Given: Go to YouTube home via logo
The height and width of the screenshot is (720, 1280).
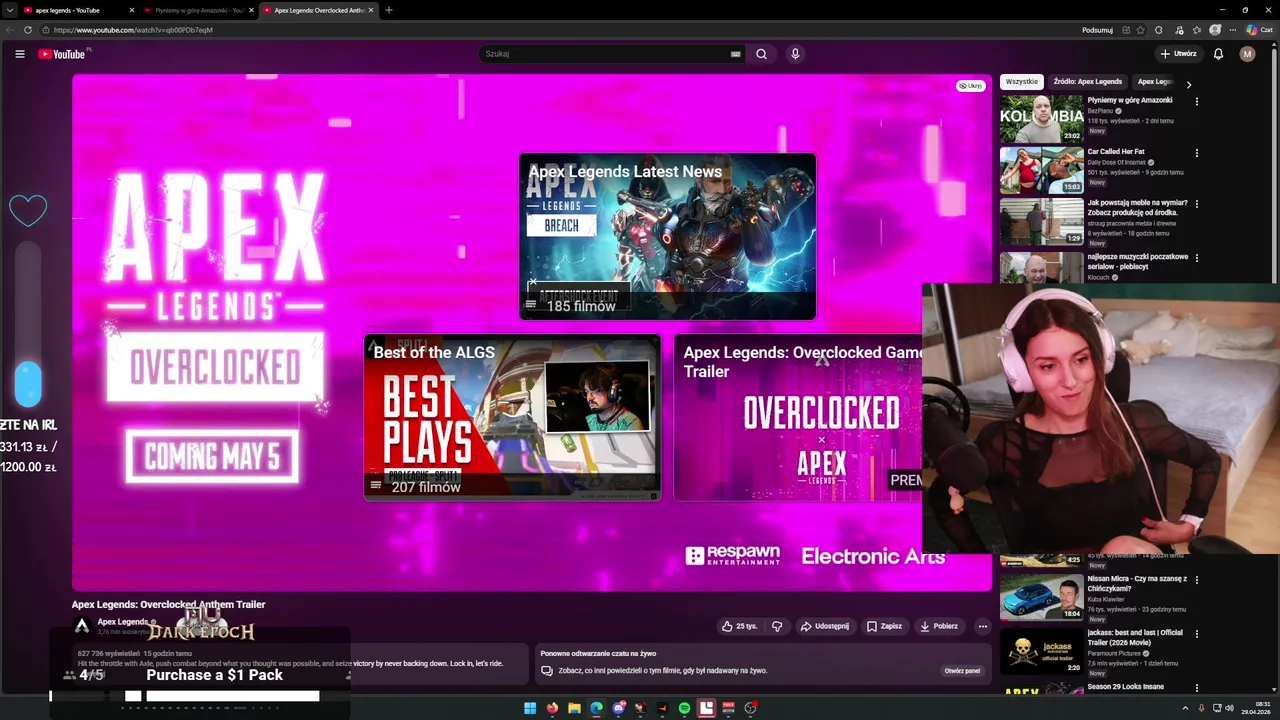Looking at the screenshot, I should click(x=62, y=54).
